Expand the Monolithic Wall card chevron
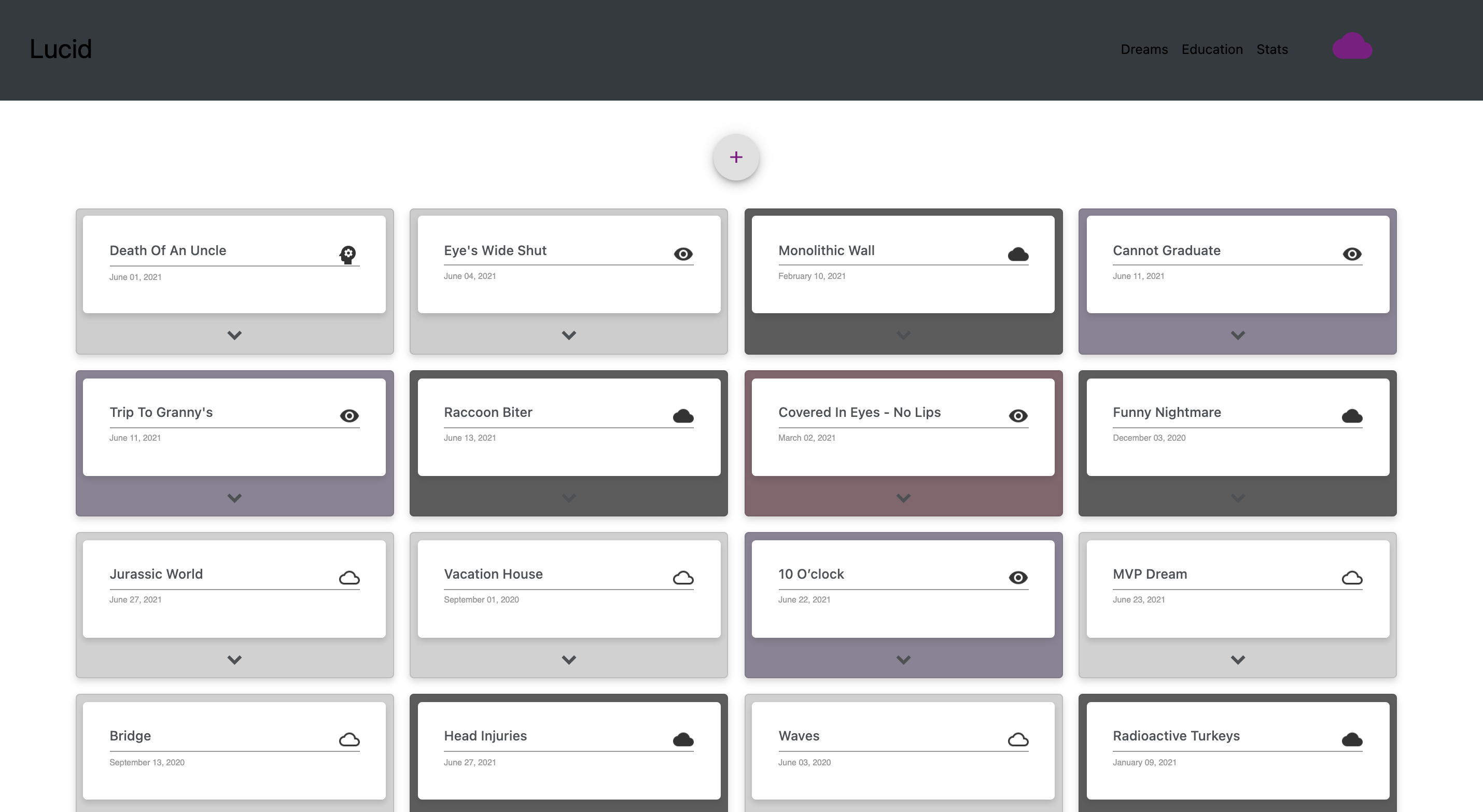1483x812 pixels. [x=903, y=335]
